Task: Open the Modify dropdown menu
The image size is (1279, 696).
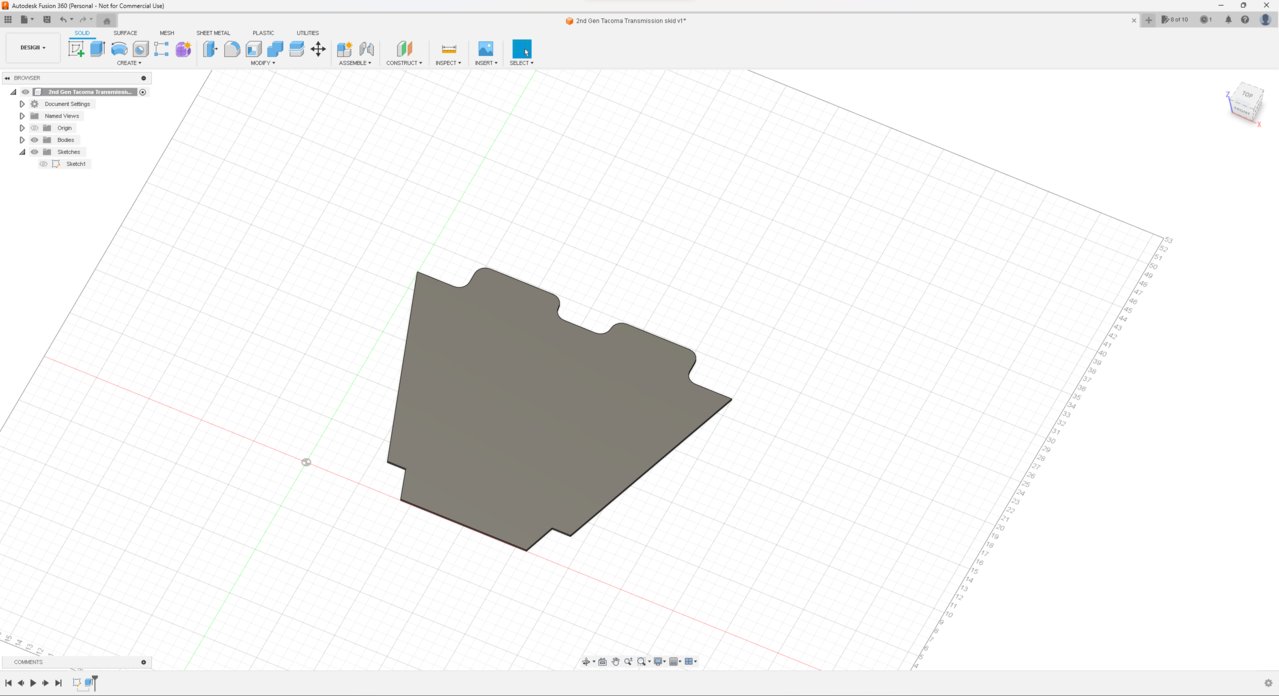Action: coord(263,63)
